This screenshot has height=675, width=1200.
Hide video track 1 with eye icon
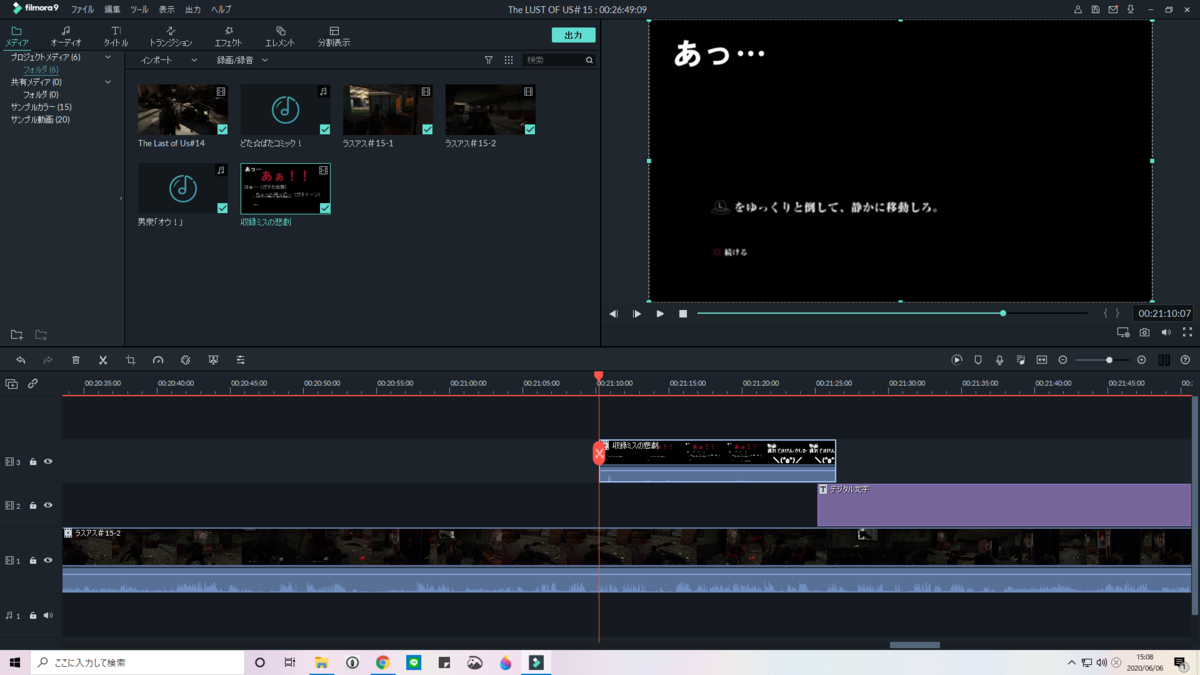coord(48,561)
